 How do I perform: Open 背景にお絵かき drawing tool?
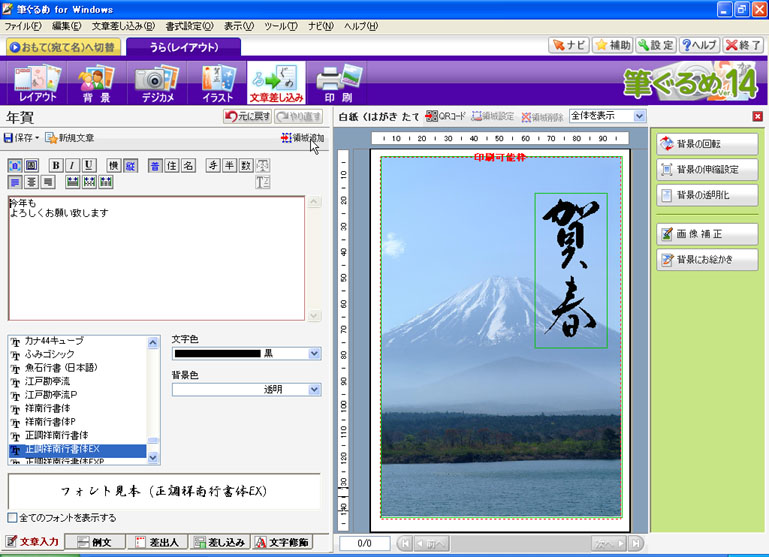click(707, 259)
